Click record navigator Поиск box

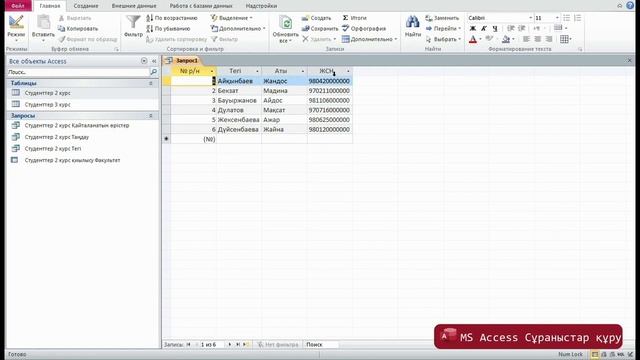[321, 344]
